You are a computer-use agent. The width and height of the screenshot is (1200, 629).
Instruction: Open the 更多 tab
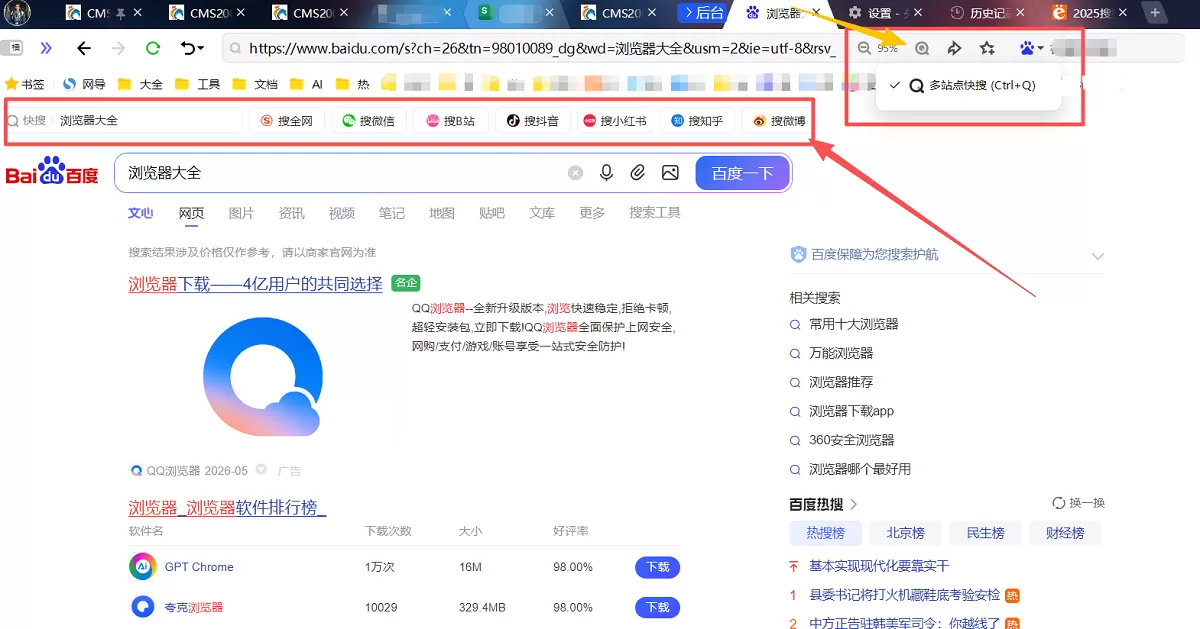click(592, 213)
